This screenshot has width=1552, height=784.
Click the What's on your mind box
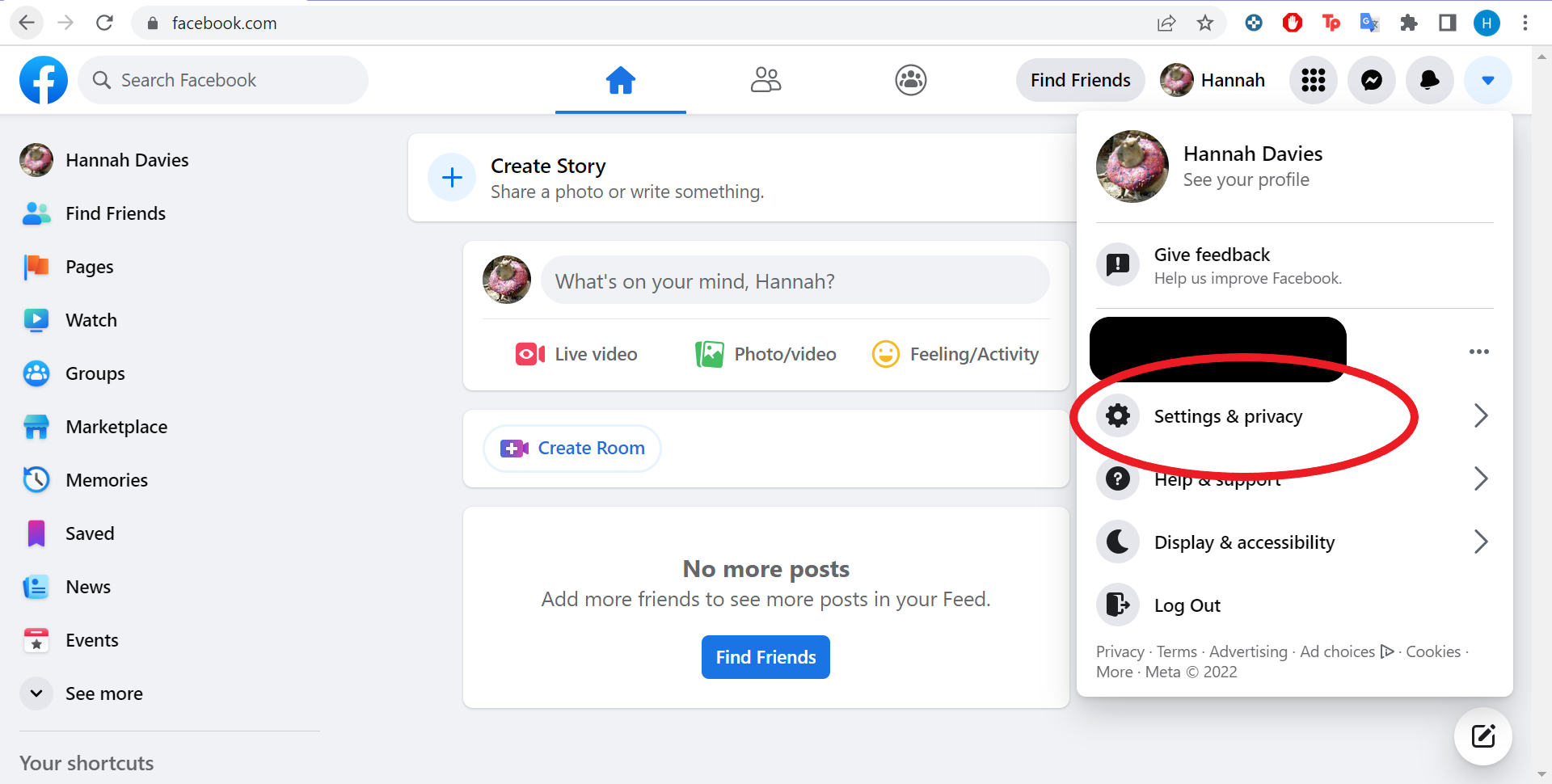[795, 280]
